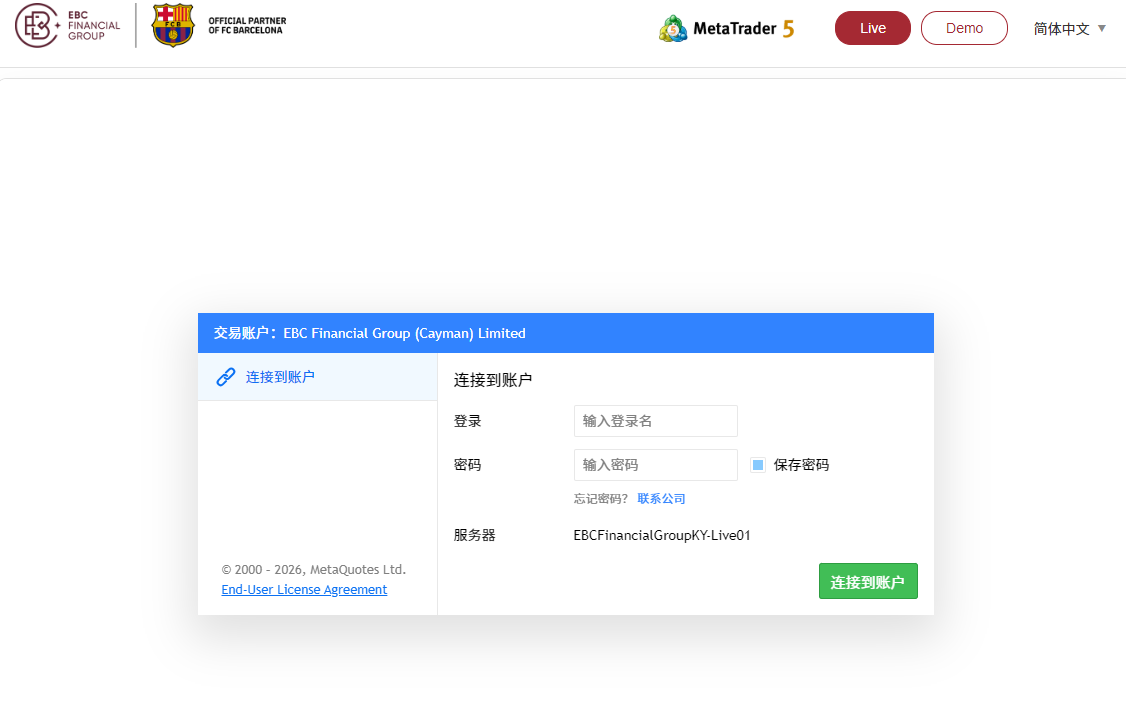Click the language selector chevron arrow
The image size is (1126, 707).
[1102, 29]
